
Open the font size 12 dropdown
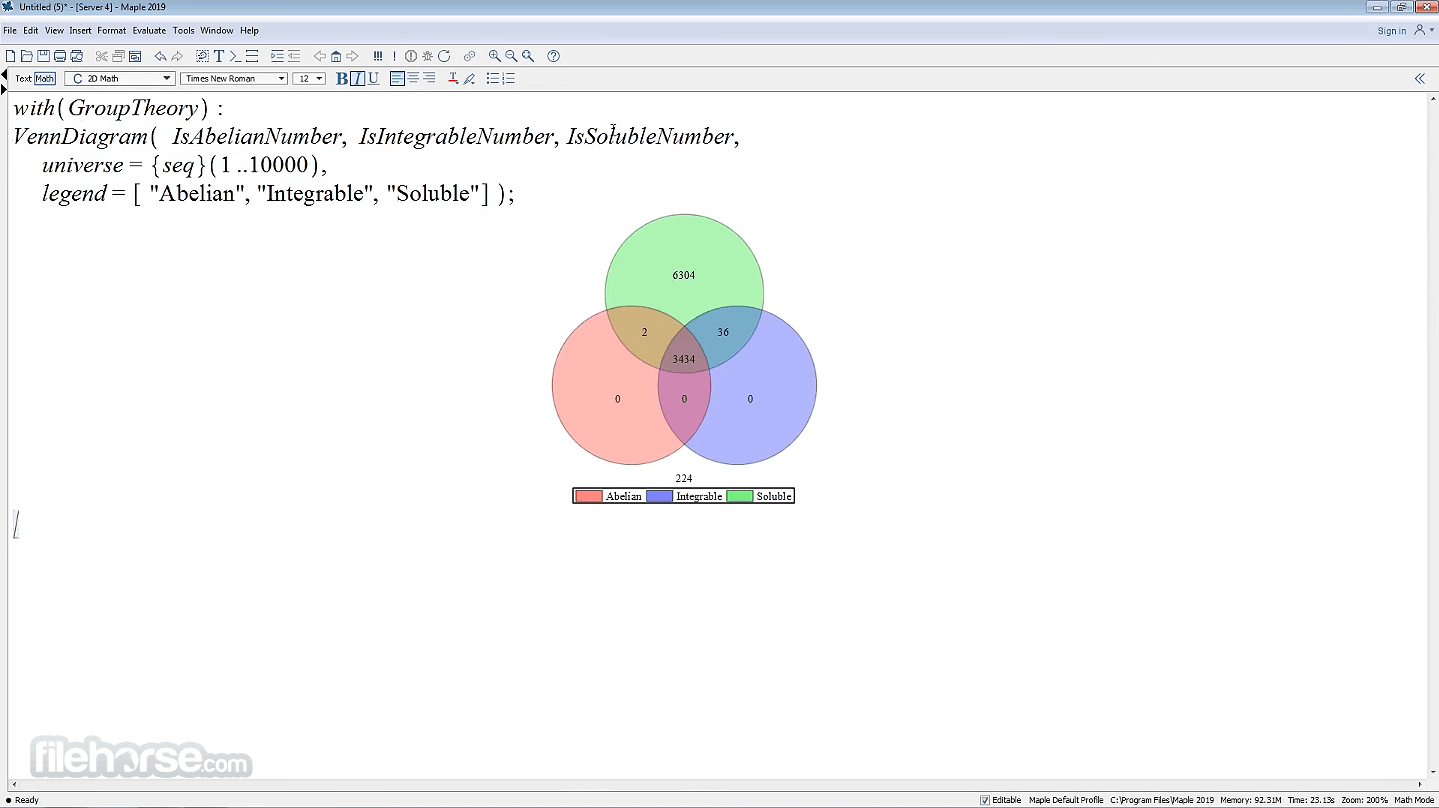[309, 78]
